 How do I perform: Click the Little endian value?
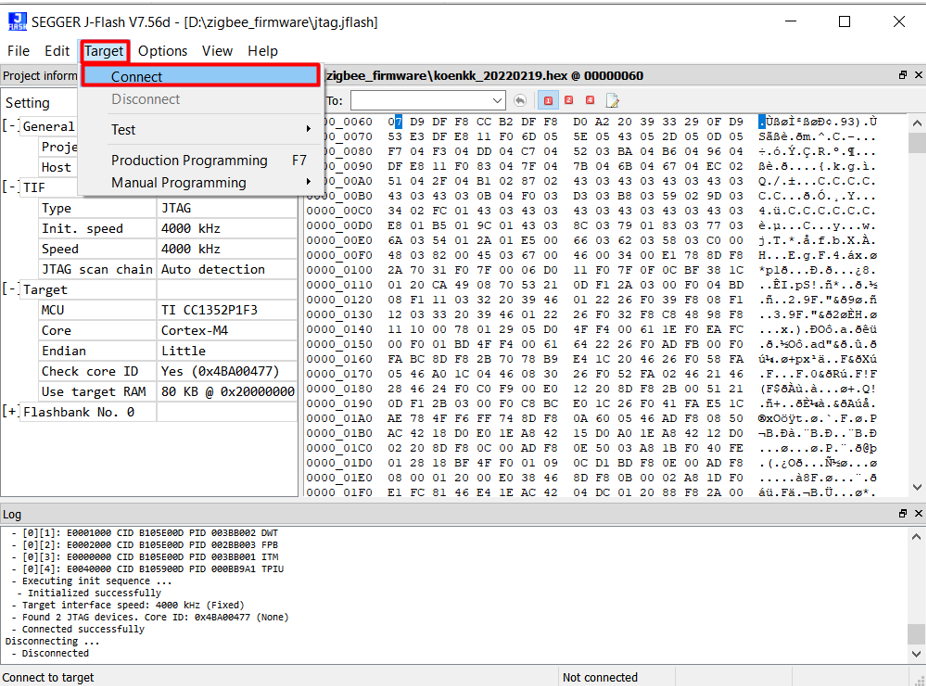tap(227, 351)
